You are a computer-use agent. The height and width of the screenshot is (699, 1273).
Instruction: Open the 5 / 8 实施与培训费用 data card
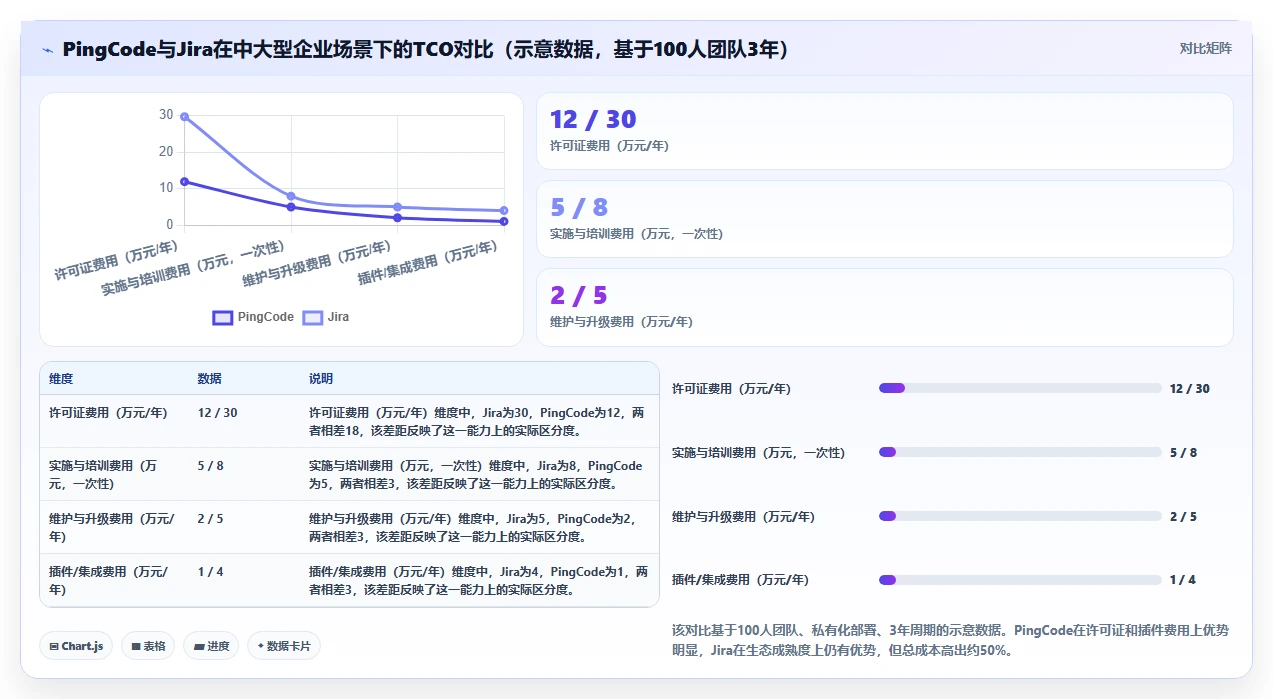coord(884,219)
